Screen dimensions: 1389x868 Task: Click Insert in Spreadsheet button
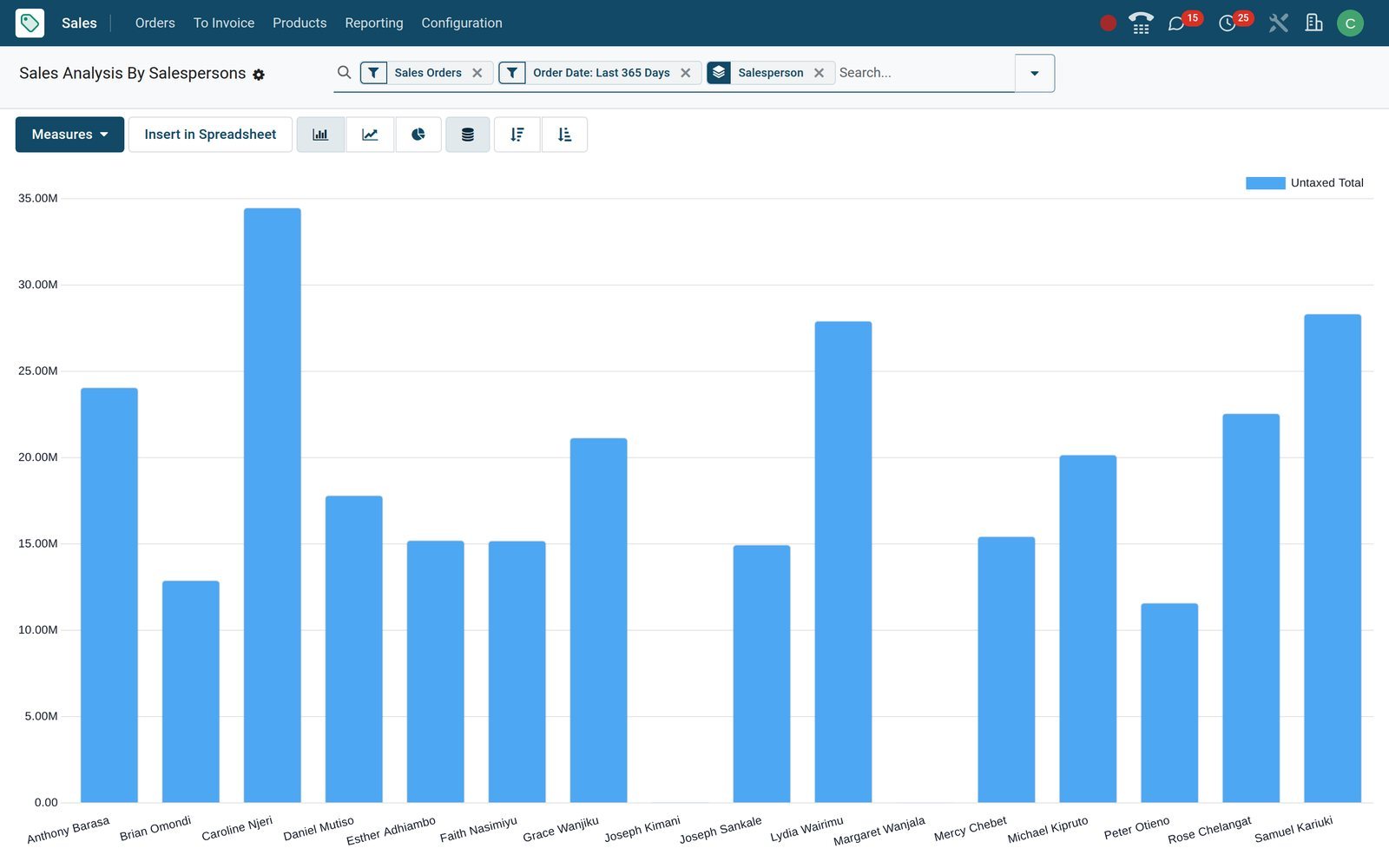click(x=210, y=135)
